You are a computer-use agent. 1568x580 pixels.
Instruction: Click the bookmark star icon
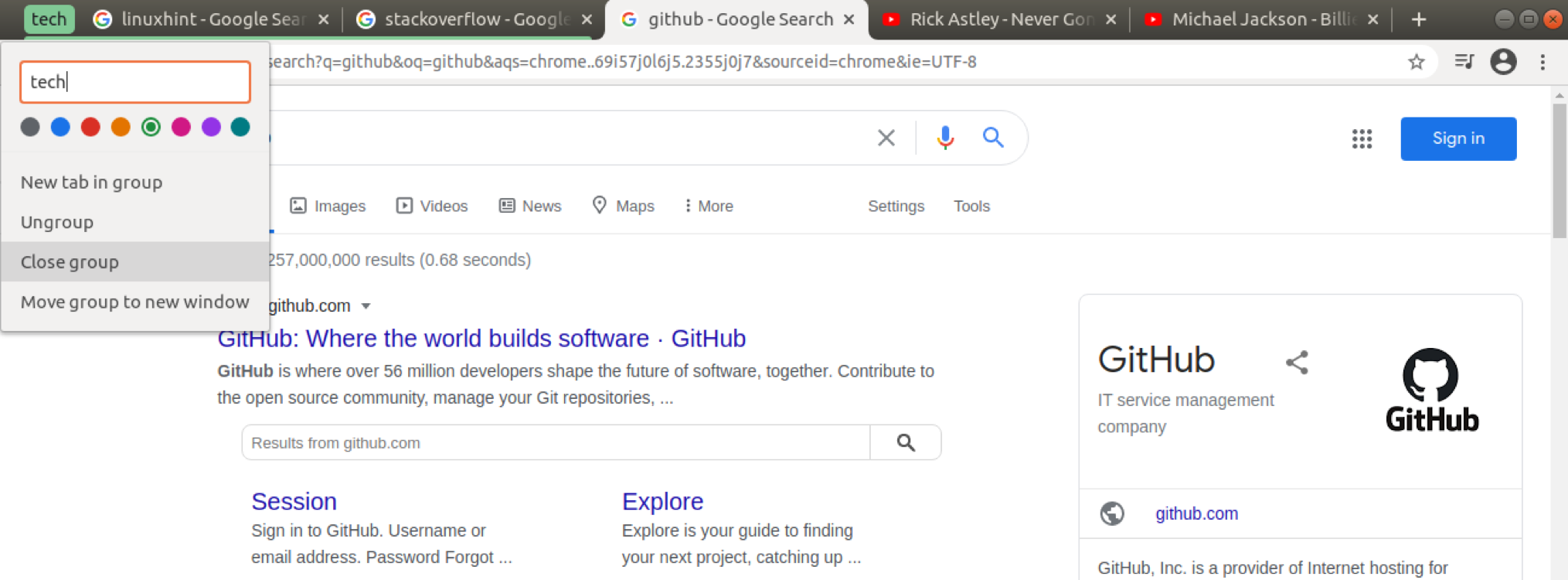click(1416, 62)
